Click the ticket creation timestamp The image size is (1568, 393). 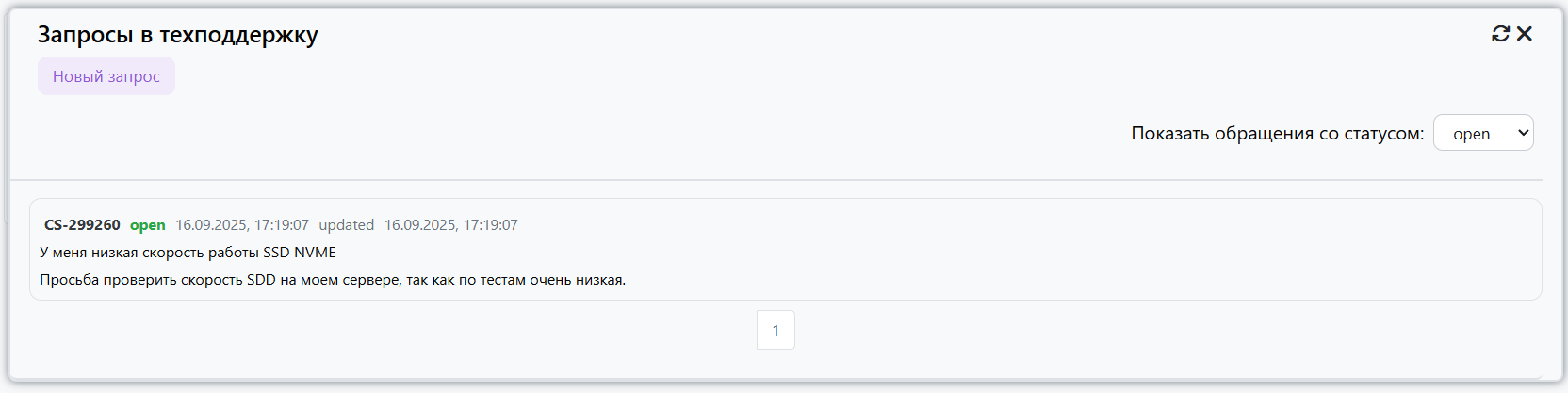(x=242, y=225)
